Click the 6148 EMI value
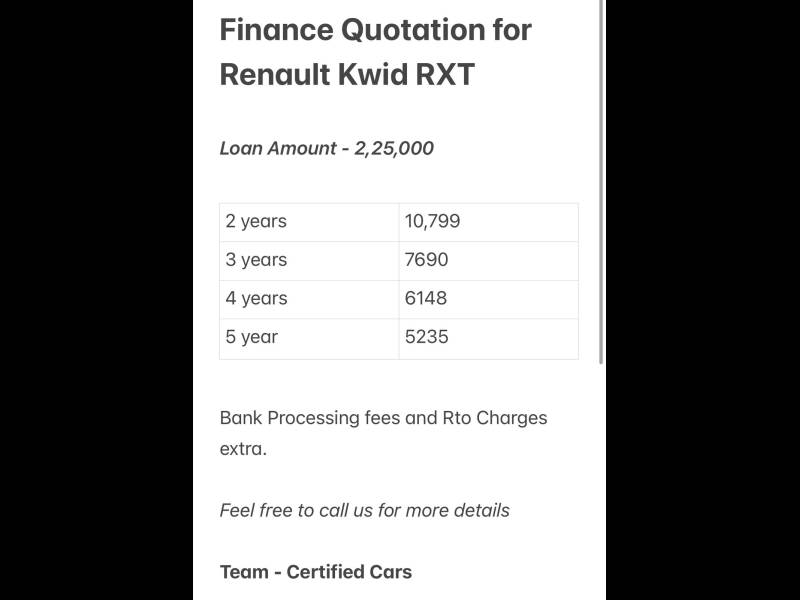This screenshot has width=800, height=600. (426, 298)
